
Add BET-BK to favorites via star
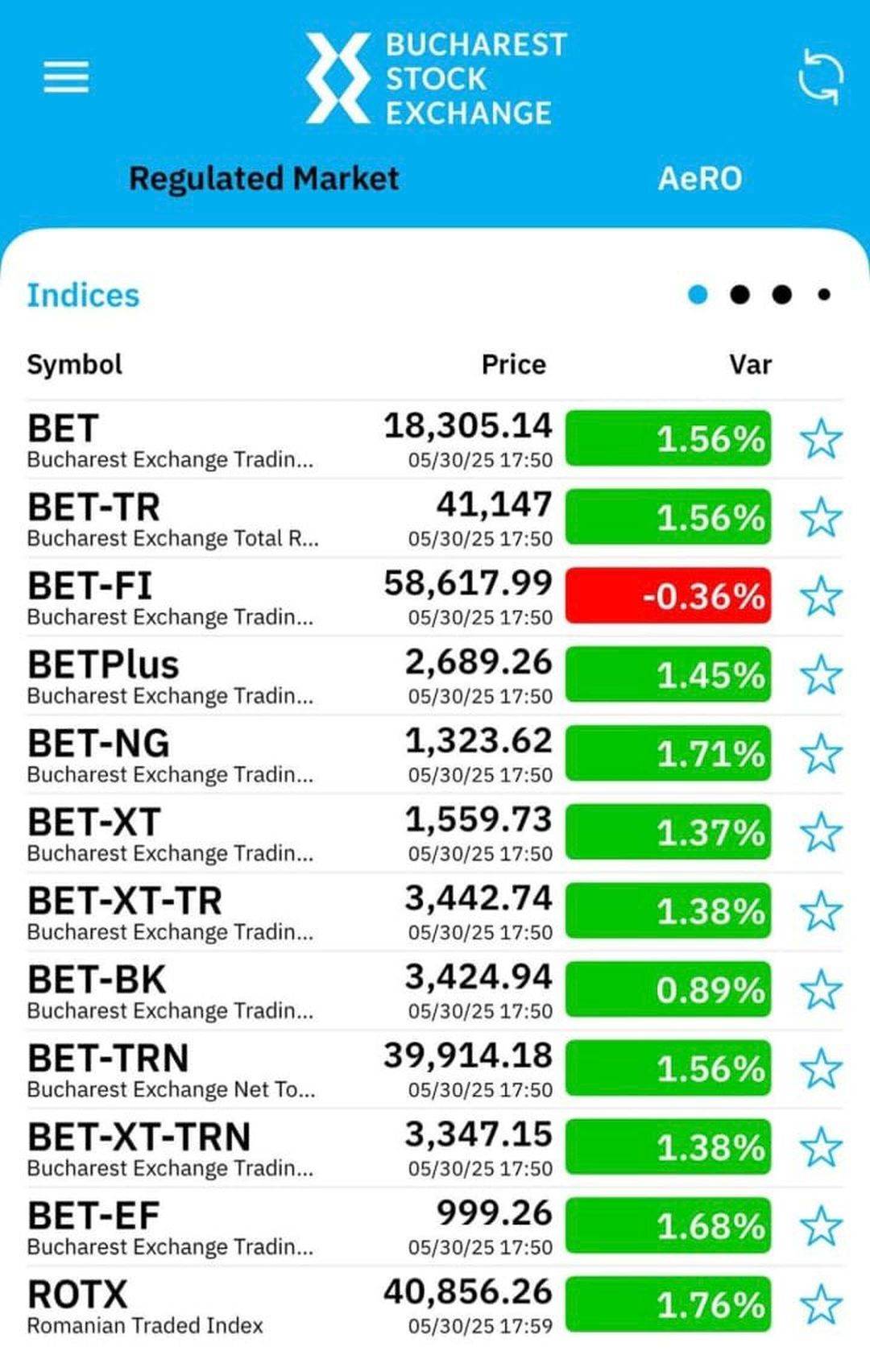click(821, 990)
